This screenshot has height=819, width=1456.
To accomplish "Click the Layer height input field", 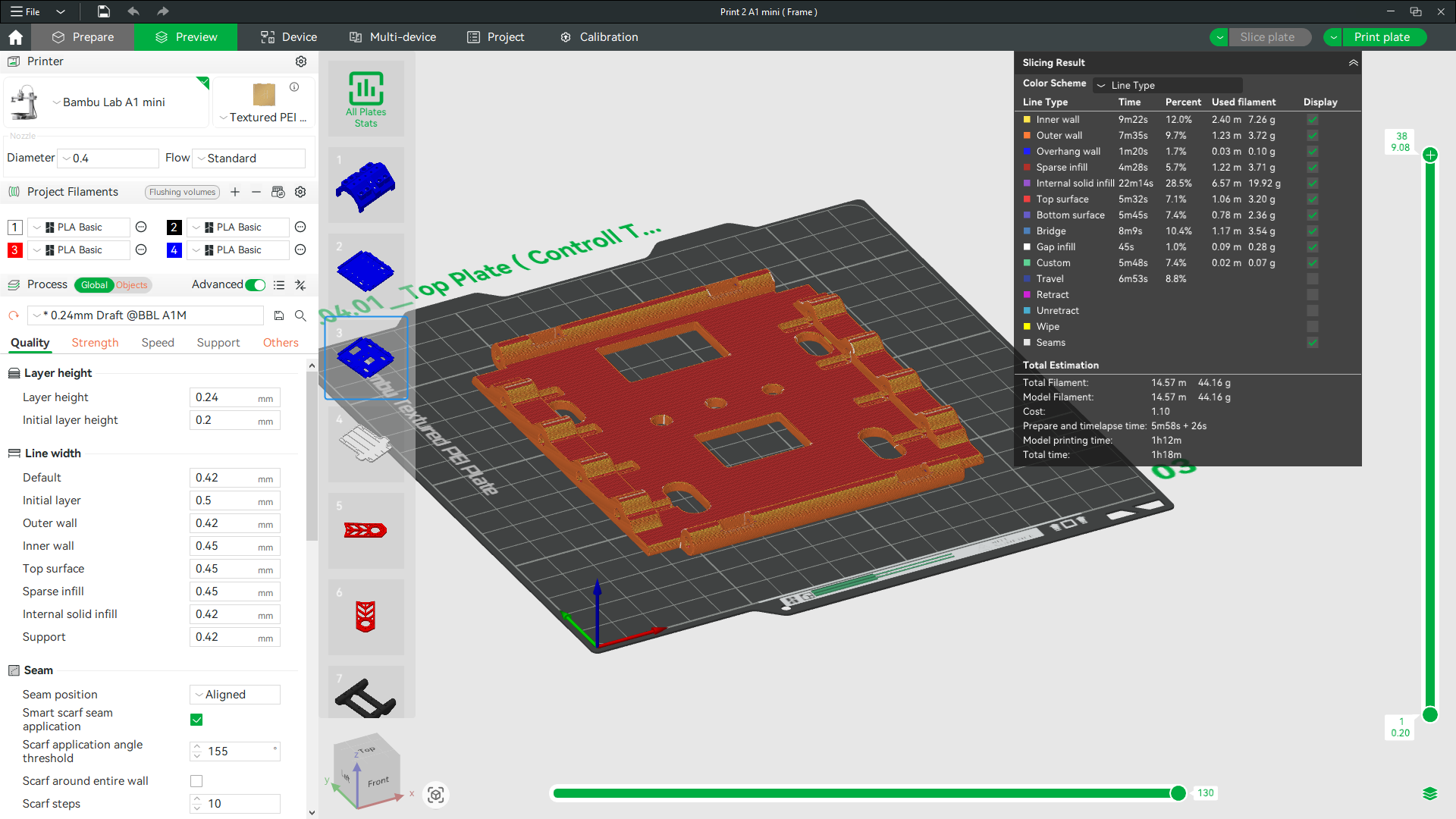I will [x=235, y=397].
